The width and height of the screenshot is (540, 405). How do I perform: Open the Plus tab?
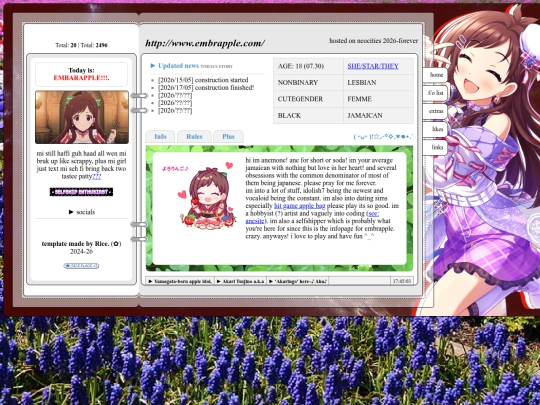point(228,137)
